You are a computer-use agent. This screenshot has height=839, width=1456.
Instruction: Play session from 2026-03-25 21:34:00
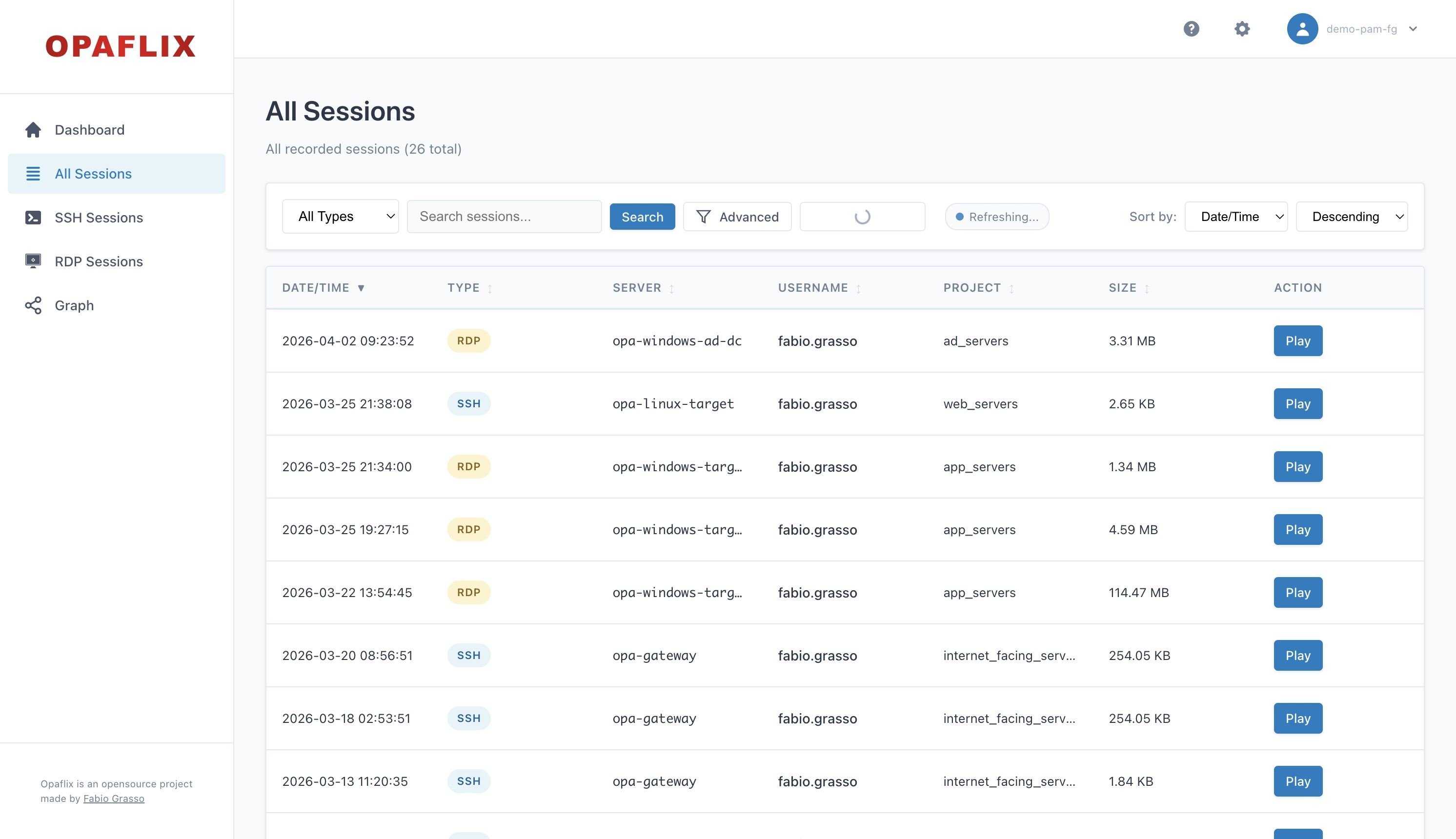[1297, 466]
